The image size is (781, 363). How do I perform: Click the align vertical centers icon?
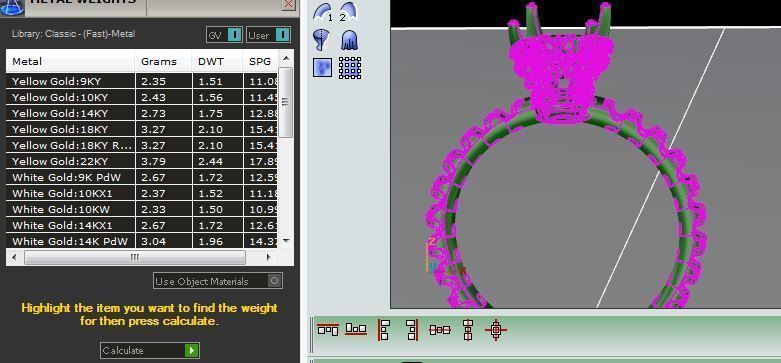click(x=468, y=330)
